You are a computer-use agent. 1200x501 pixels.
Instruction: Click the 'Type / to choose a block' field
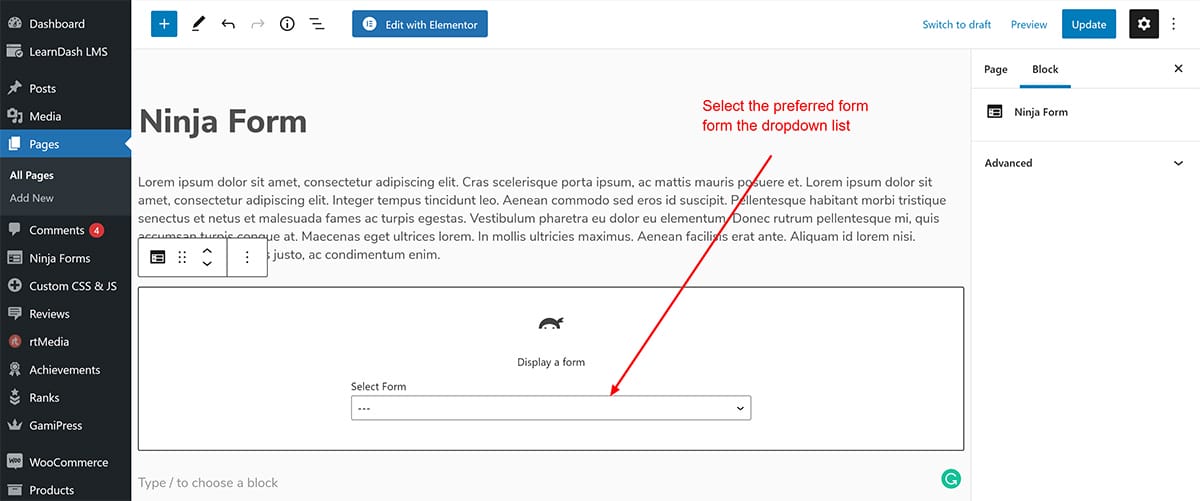(400, 483)
